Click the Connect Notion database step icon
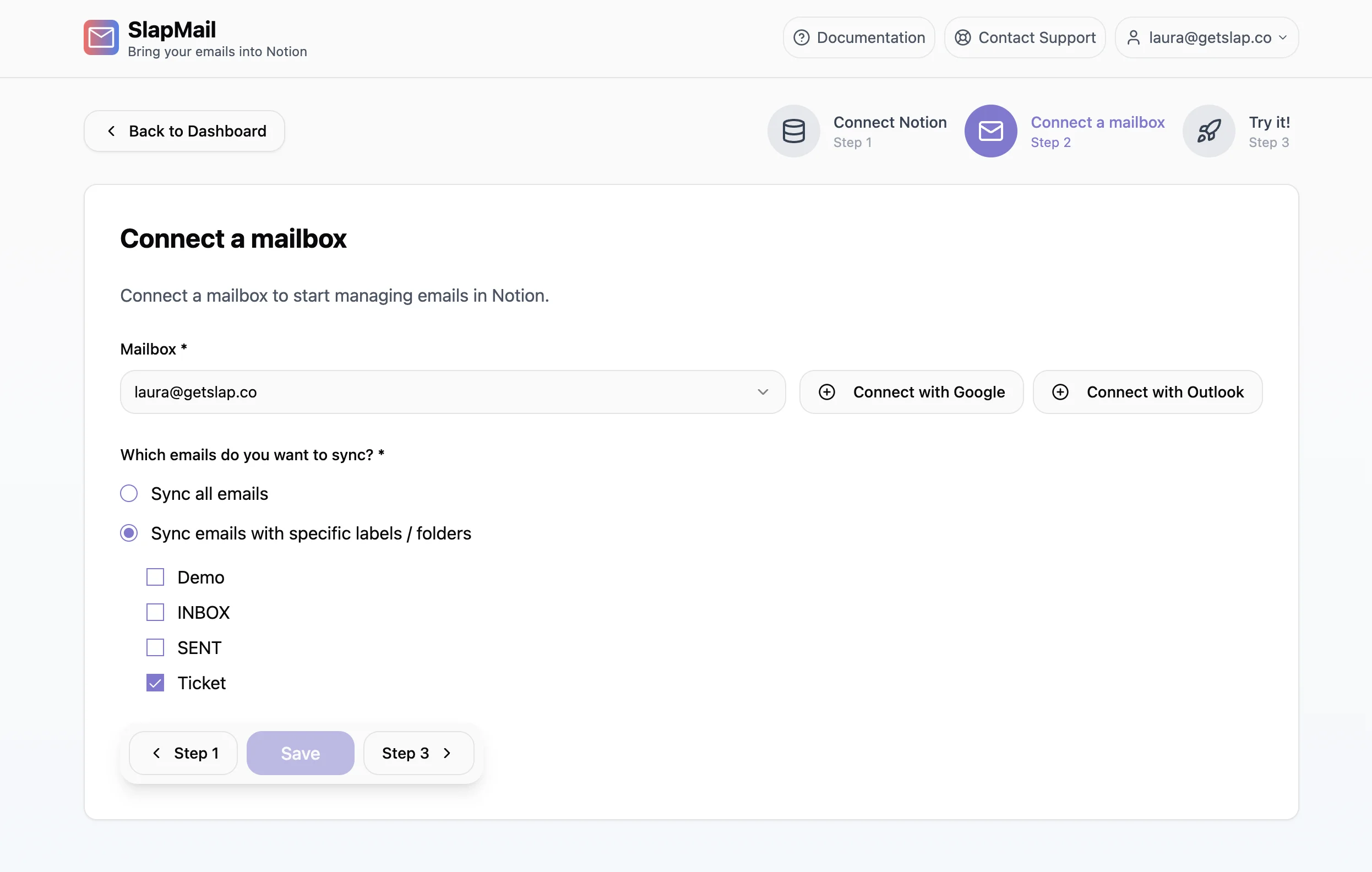This screenshot has width=1372, height=872. click(793, 131)
